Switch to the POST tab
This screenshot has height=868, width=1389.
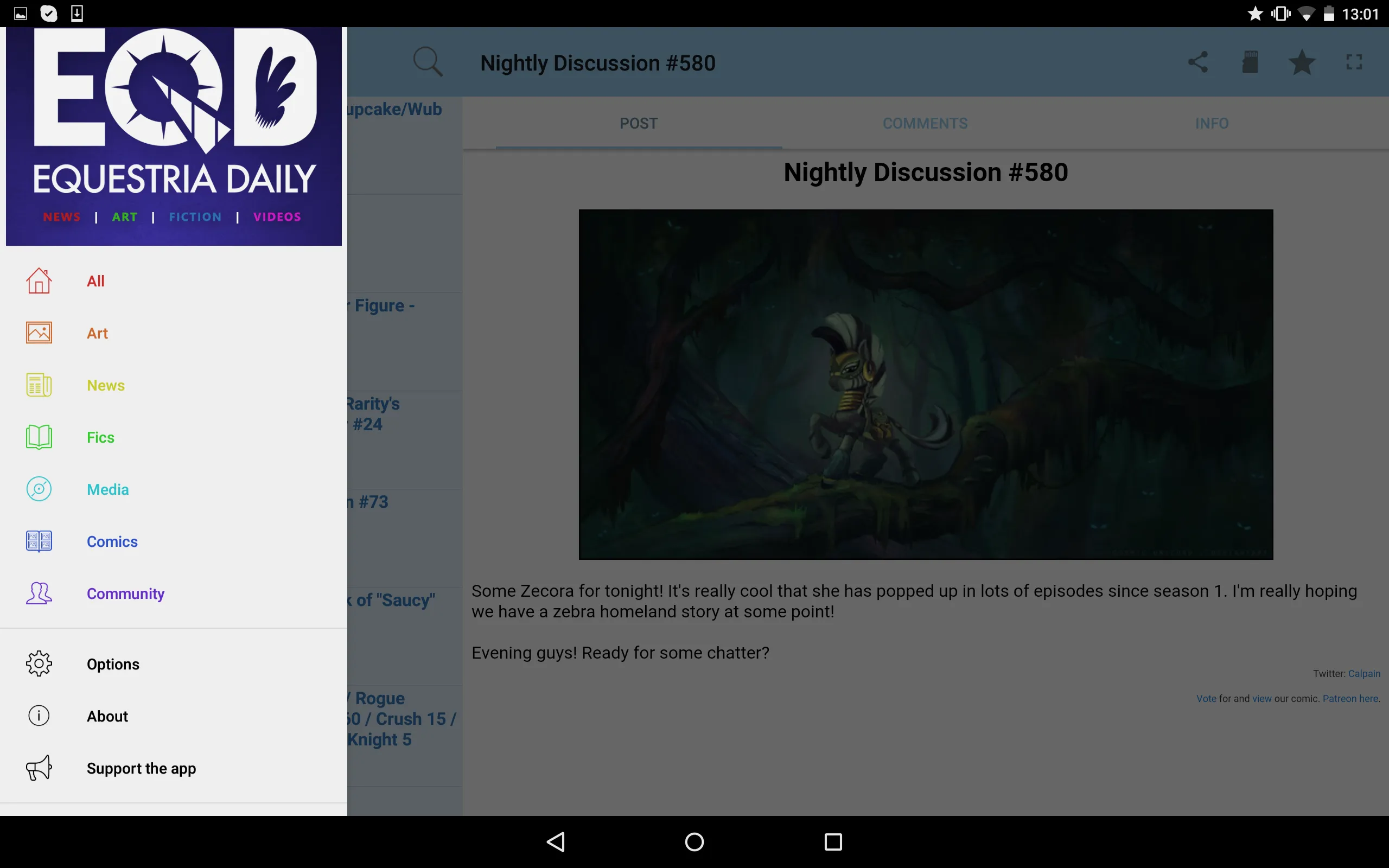(639, 123)
